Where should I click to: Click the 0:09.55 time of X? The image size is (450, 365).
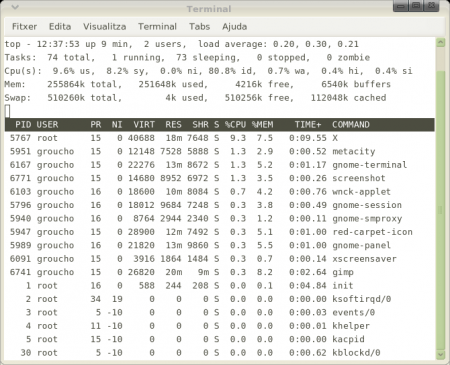point(308,138)
